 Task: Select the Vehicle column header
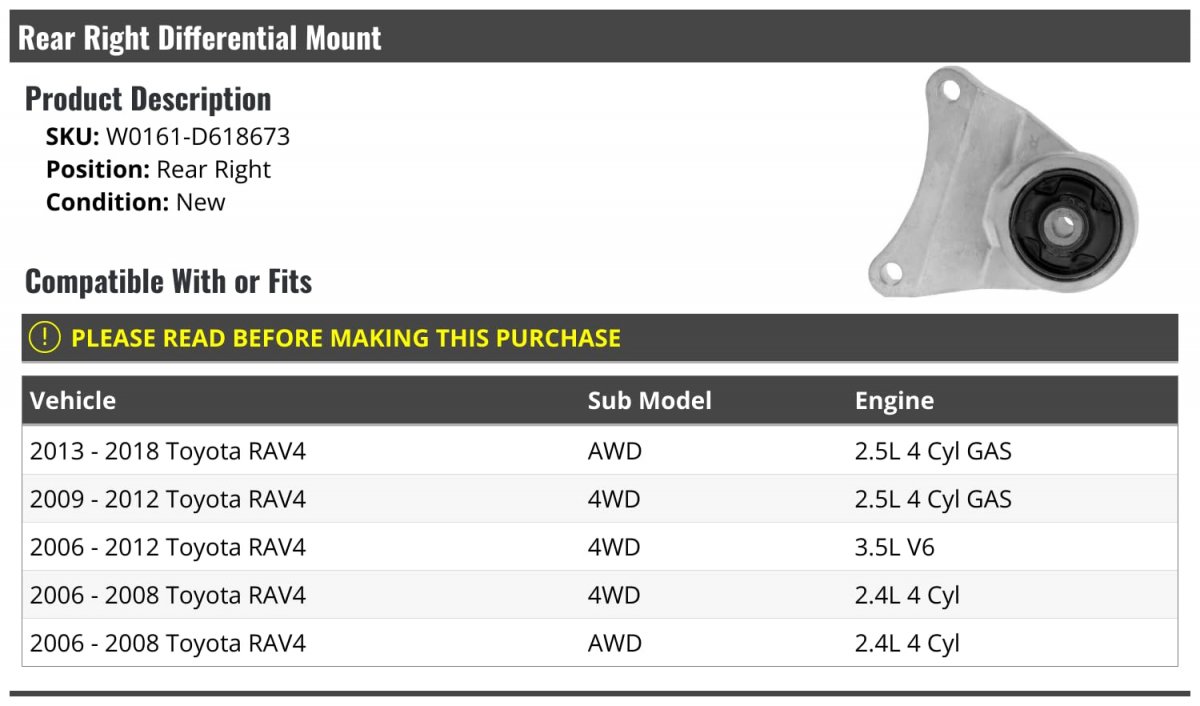(73, 401)
